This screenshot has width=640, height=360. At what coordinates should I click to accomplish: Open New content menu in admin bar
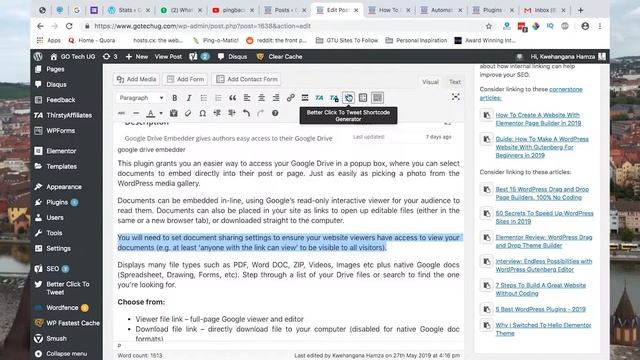137,57
